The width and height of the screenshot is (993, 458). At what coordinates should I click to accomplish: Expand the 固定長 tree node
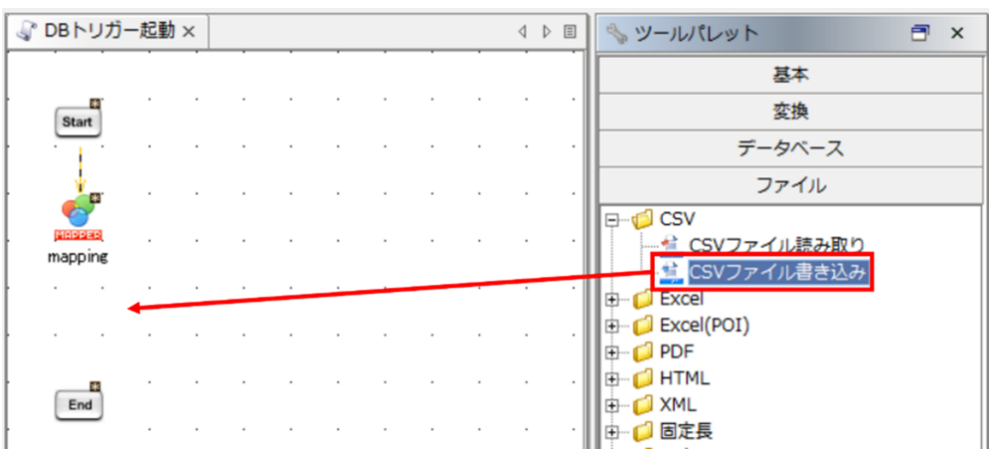point(612,432)
